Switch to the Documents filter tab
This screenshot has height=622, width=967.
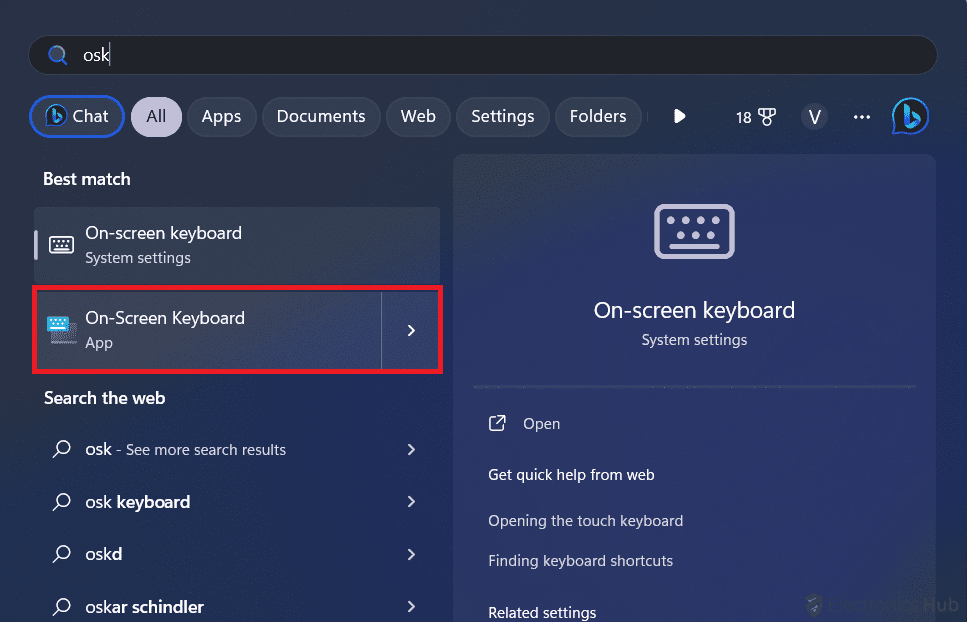click(x=321, y=117)
